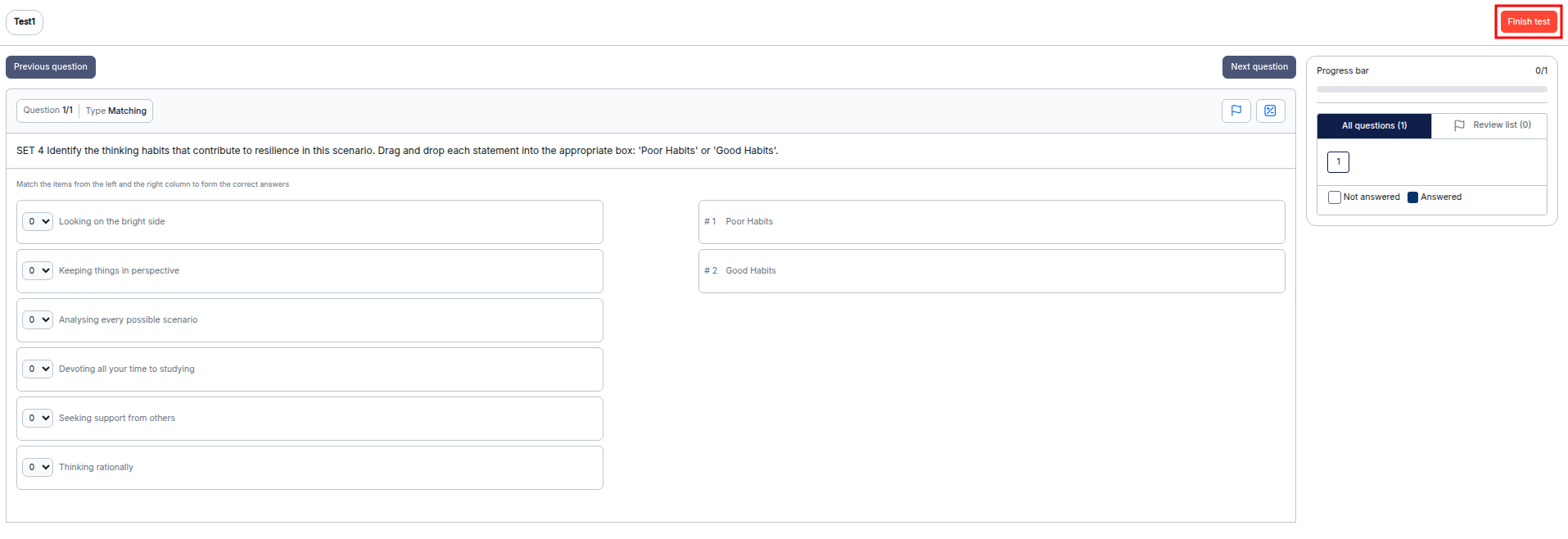
Task: Jump to question 1 in navigator
Action: (1338, 162)
